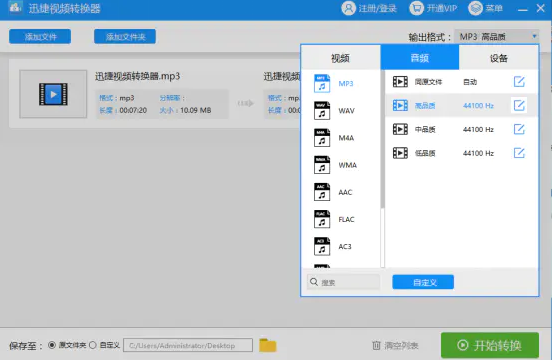Open the yellow output folder icon
This screenshot has width=552, height=362.
(268, 345)
